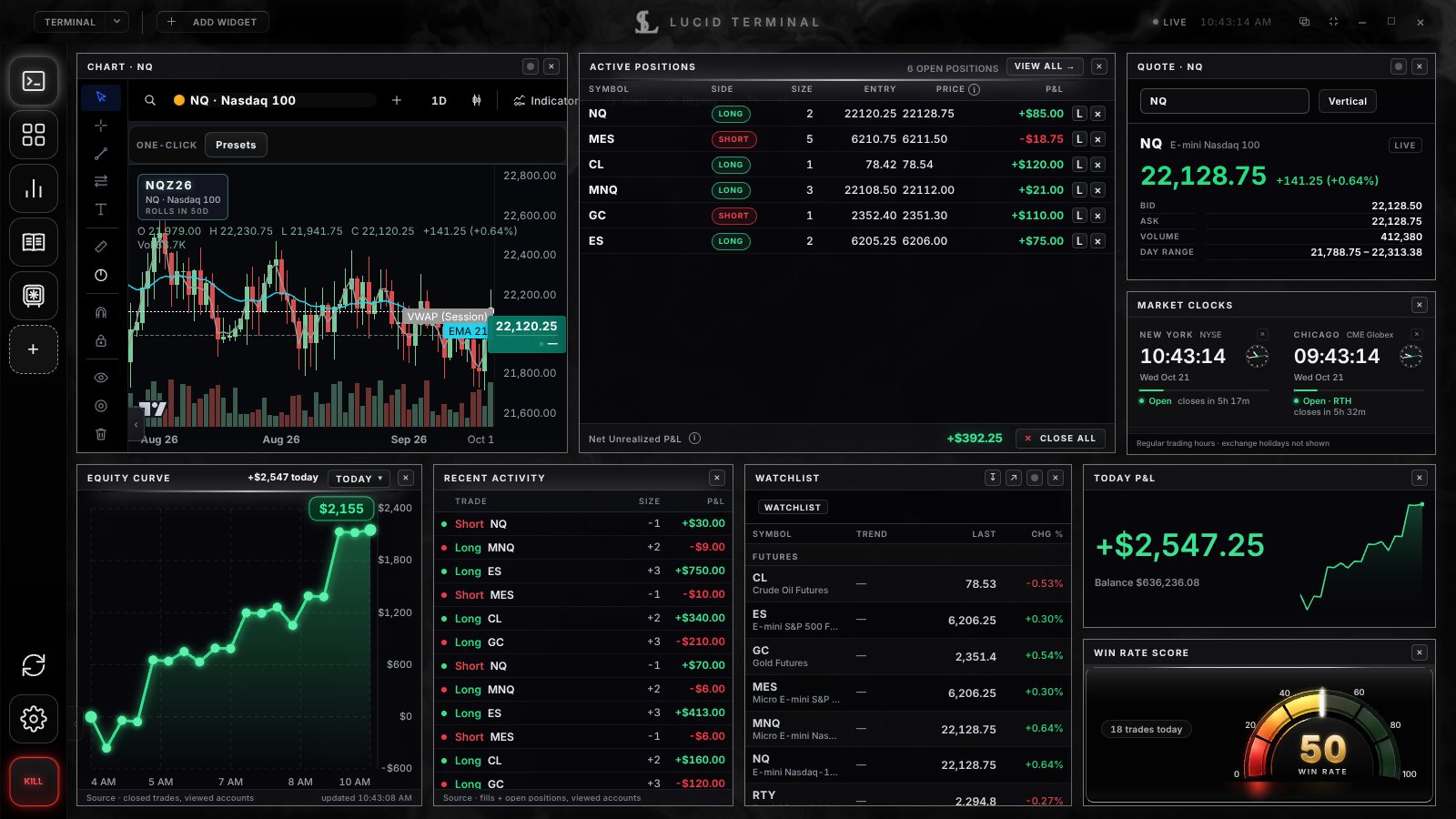The image size is (1456, 819).
Task: Click the watchlist pop-out arrow icon
Action: [1013, 478]
